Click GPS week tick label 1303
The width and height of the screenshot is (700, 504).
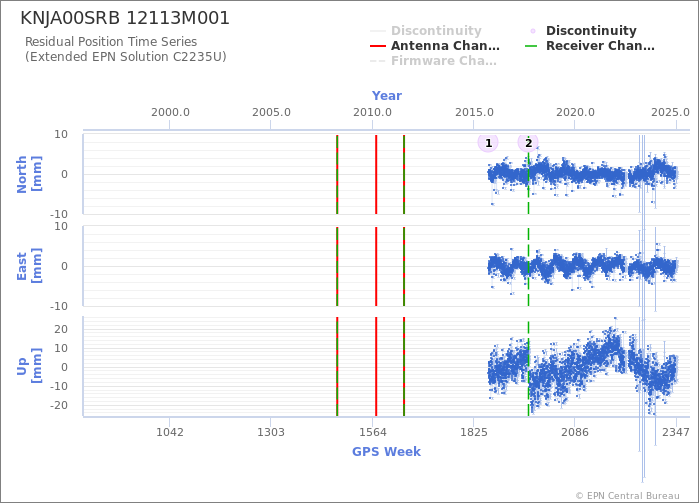tap(271, 432)
